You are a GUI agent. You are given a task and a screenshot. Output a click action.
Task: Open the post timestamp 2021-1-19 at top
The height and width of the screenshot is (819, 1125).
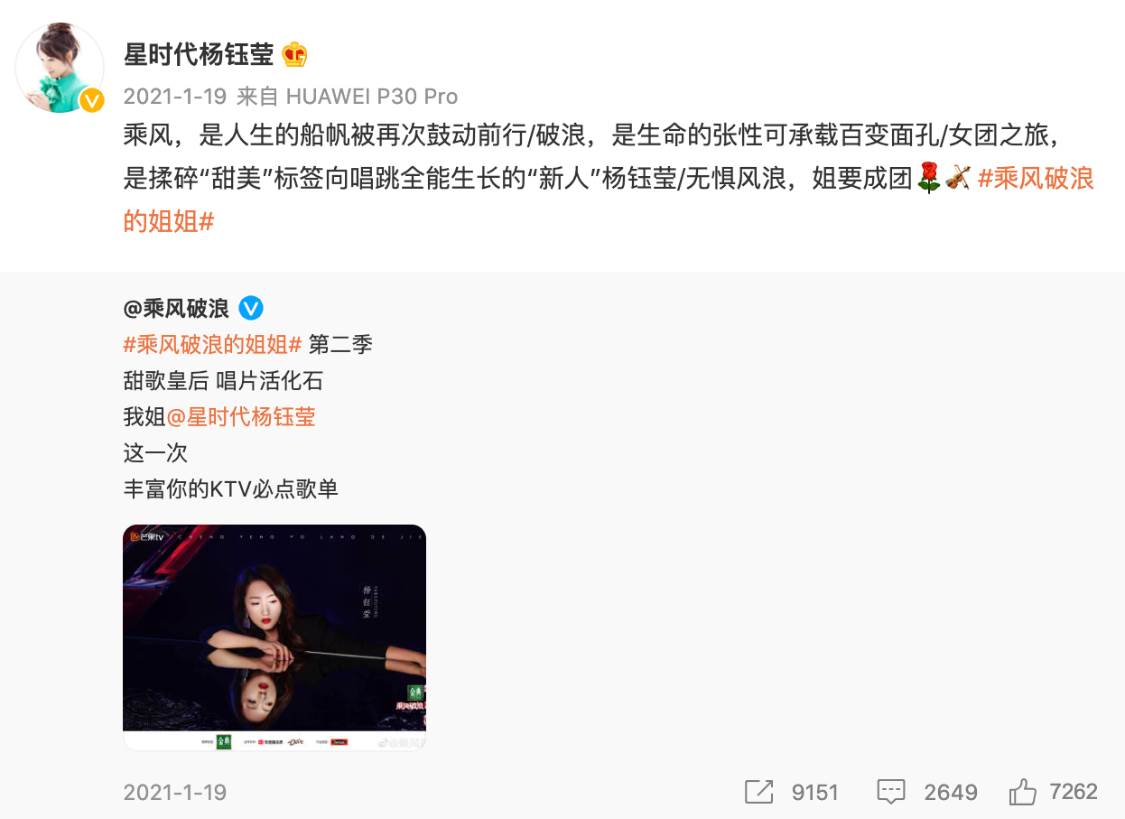point(175,96)
